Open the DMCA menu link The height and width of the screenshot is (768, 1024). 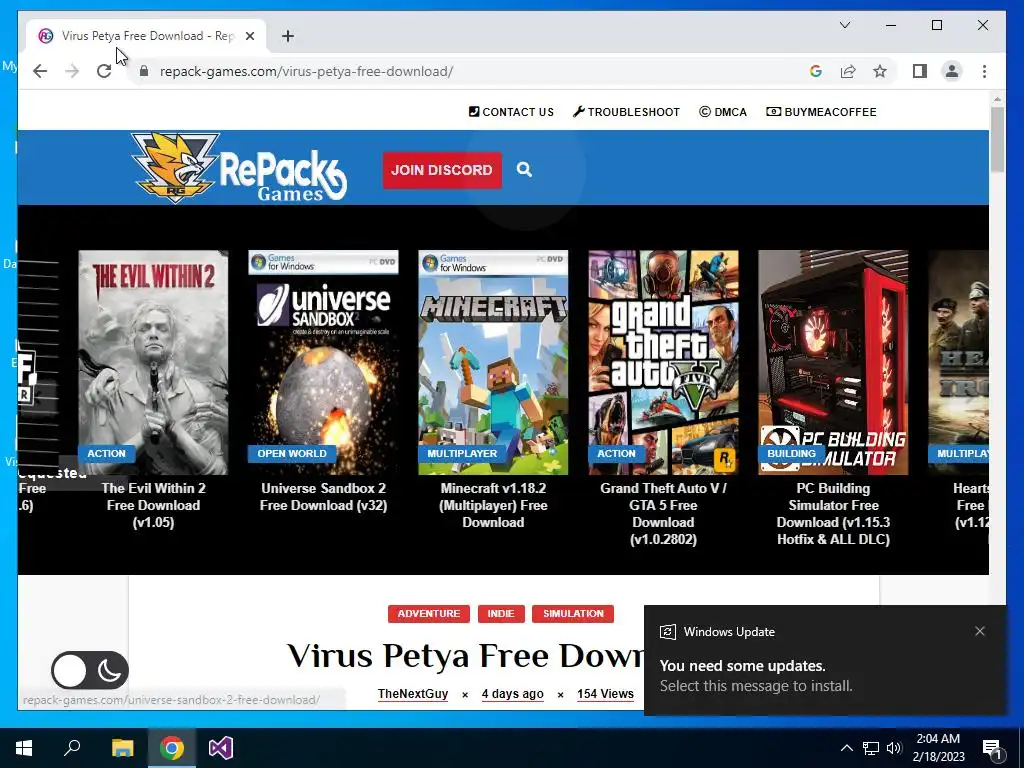click(x=723, y=112)
